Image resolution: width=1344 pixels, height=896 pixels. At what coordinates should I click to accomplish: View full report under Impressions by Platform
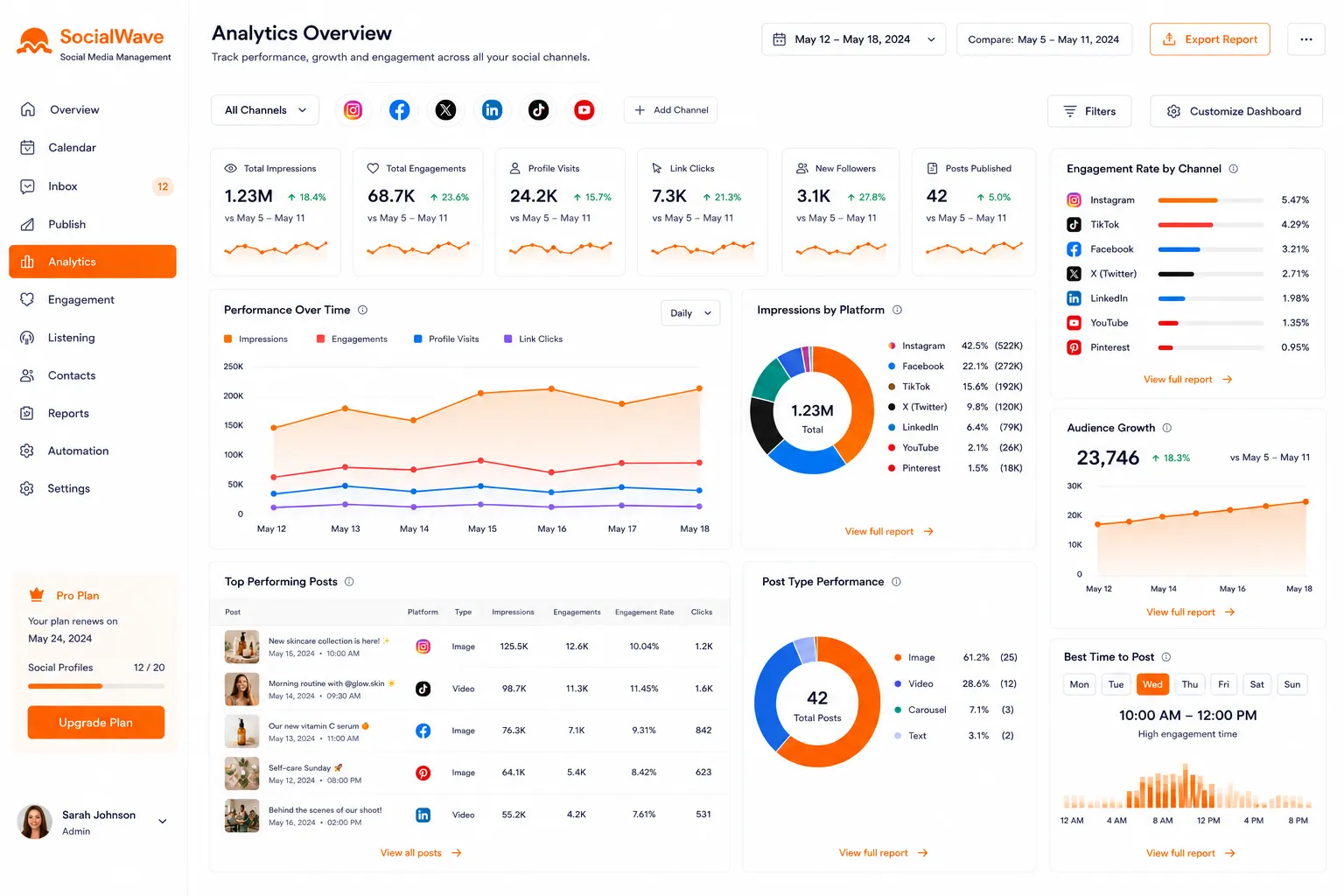(x=889, y=532)
